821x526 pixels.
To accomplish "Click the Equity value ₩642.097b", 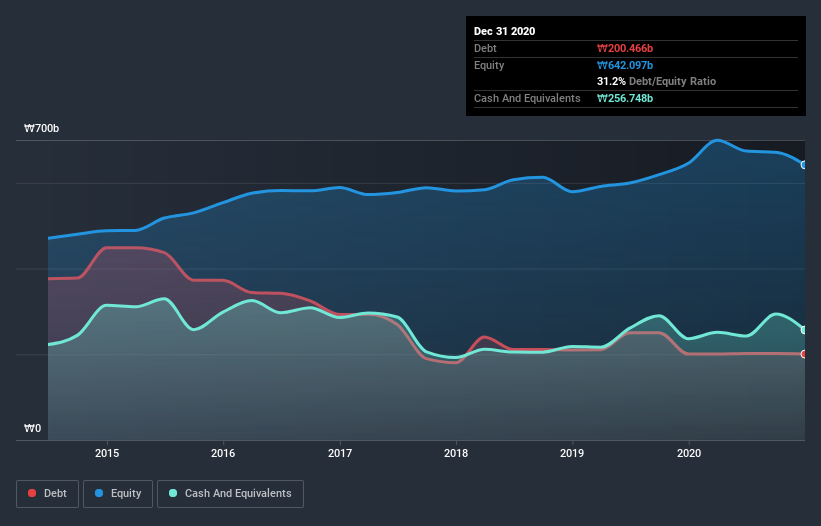I will point(625,65).
